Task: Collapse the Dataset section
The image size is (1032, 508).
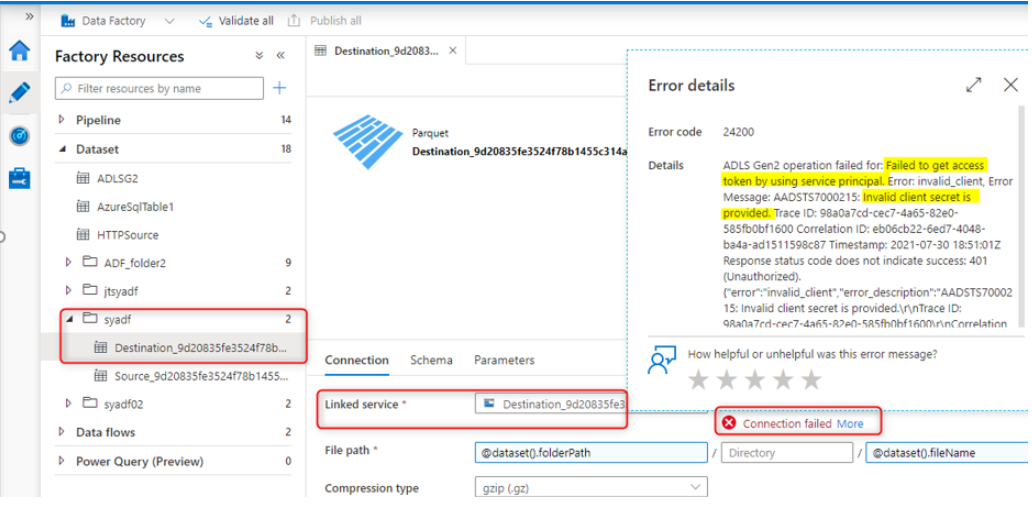Action: 62,149
